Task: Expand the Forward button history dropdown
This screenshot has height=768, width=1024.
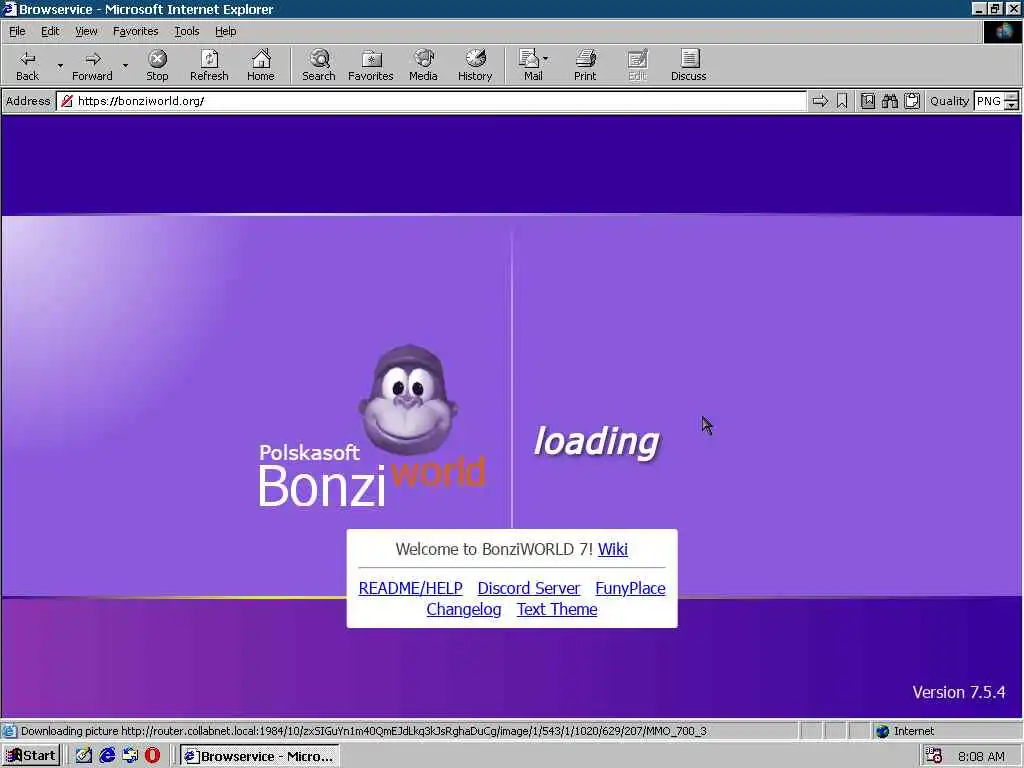Action: pos(125,65)
